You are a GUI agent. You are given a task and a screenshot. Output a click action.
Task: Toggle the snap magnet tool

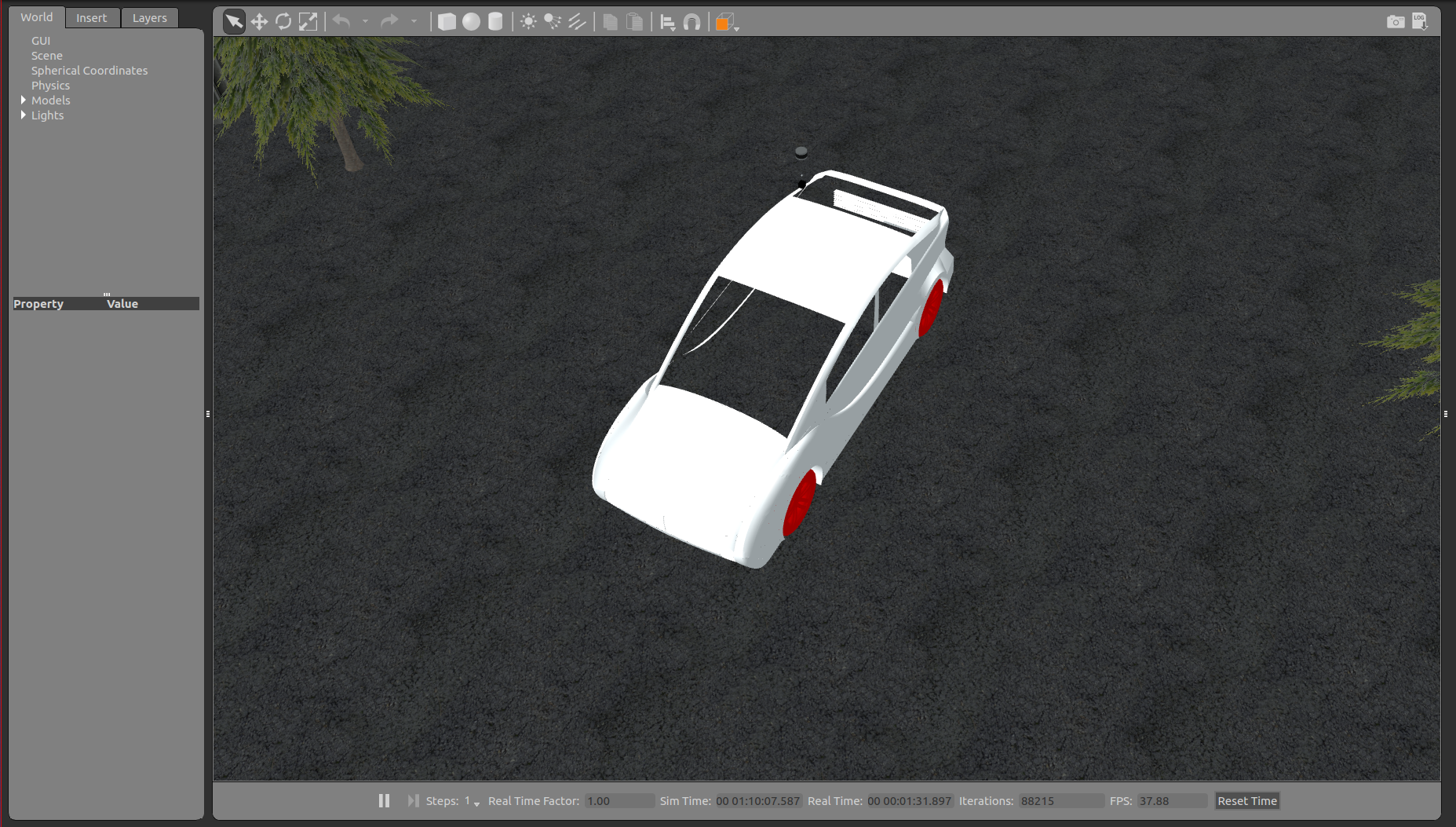(692, 22)
